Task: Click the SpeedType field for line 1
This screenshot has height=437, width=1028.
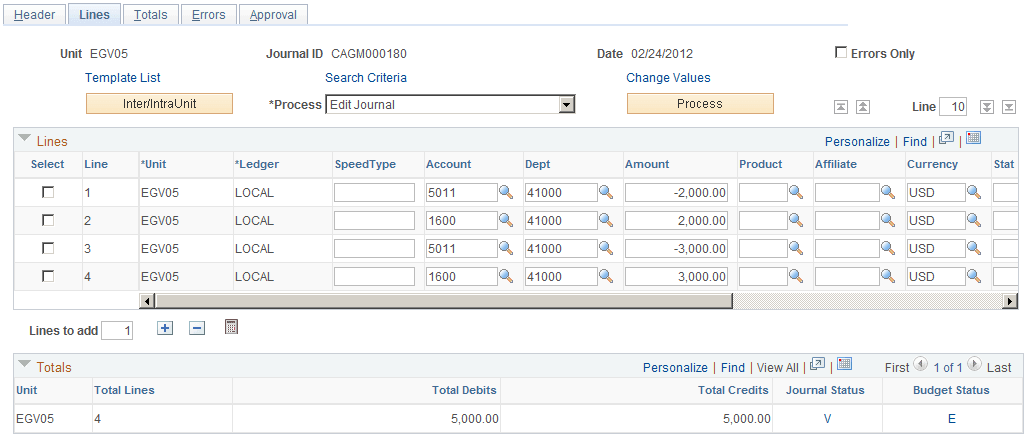Action: click(x=374, y=193)
